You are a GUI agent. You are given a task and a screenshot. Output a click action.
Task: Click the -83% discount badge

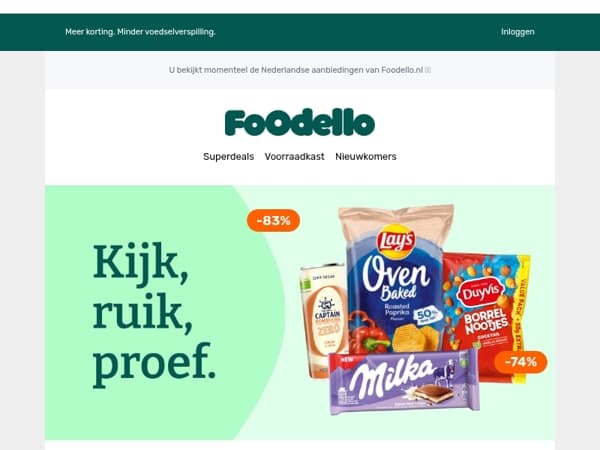point(273,220)
